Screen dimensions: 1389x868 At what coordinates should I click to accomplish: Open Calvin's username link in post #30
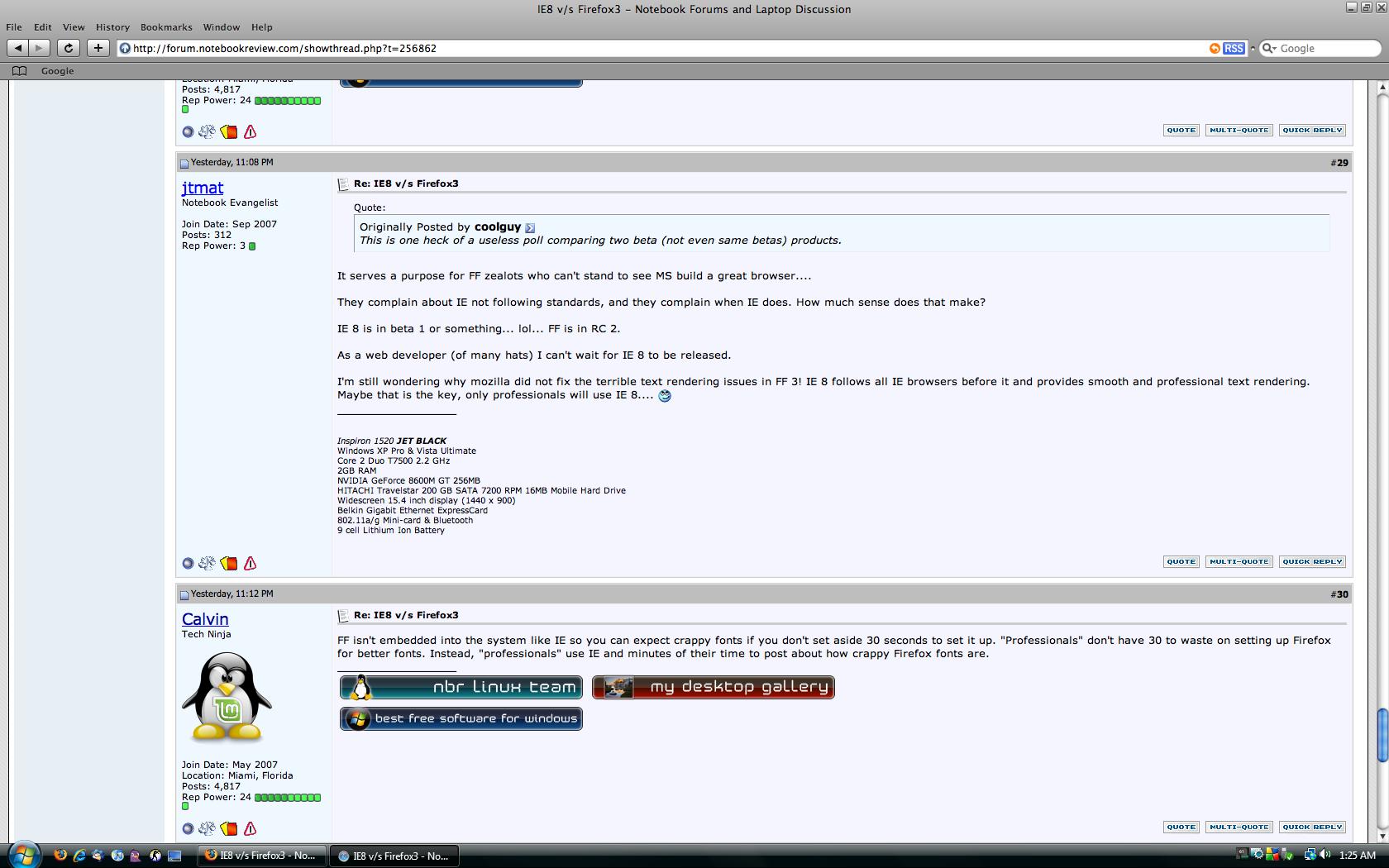point(205,619)
